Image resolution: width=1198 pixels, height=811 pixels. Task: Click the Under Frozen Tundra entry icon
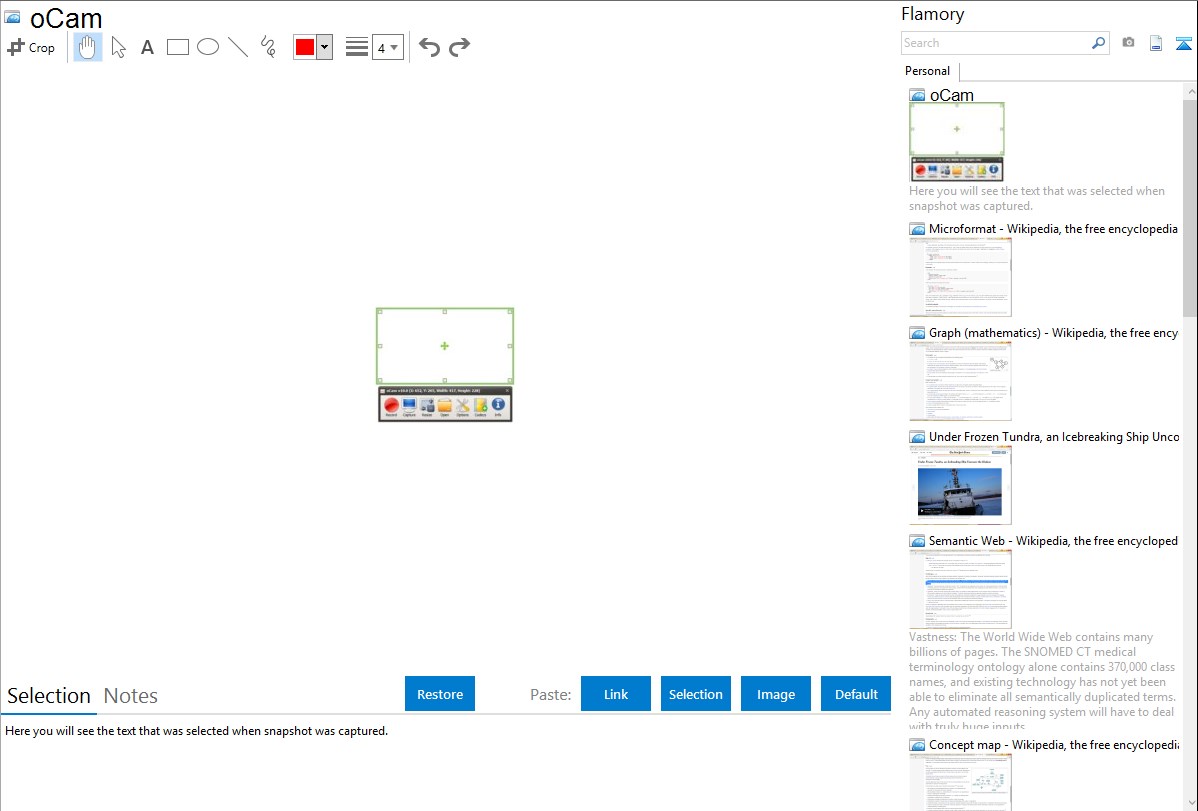click(918, 436)
